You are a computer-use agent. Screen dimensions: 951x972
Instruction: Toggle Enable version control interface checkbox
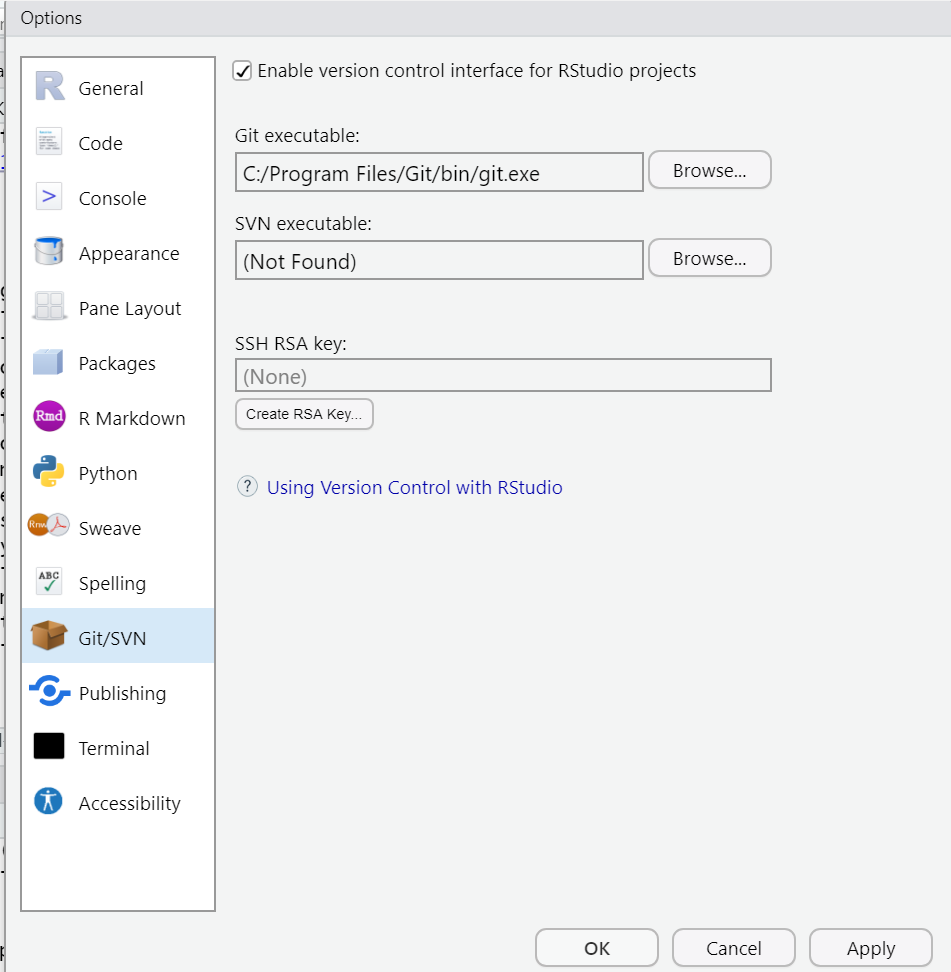point(242,71)
